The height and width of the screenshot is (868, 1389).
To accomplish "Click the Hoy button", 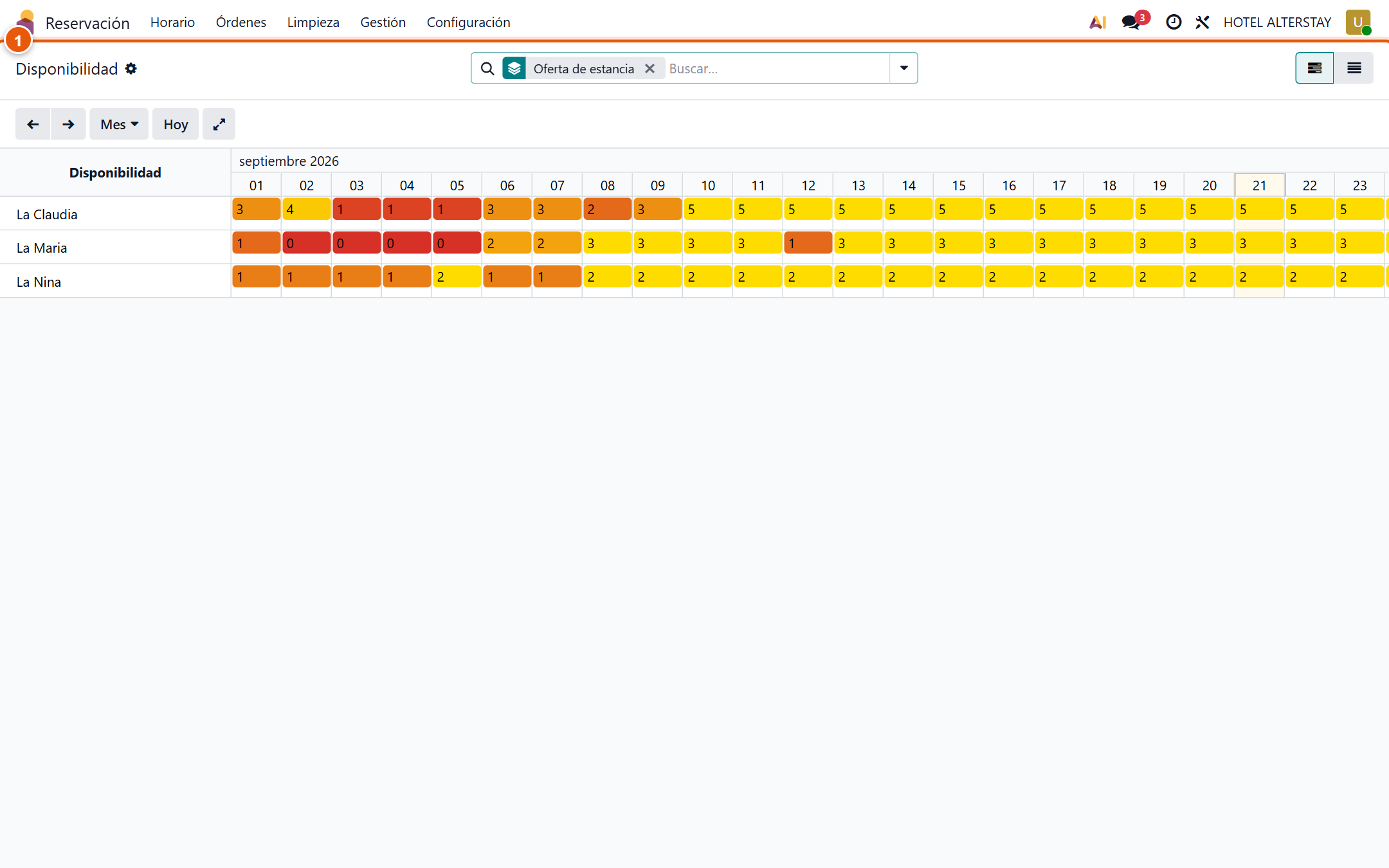I will [x=176, y=124].
